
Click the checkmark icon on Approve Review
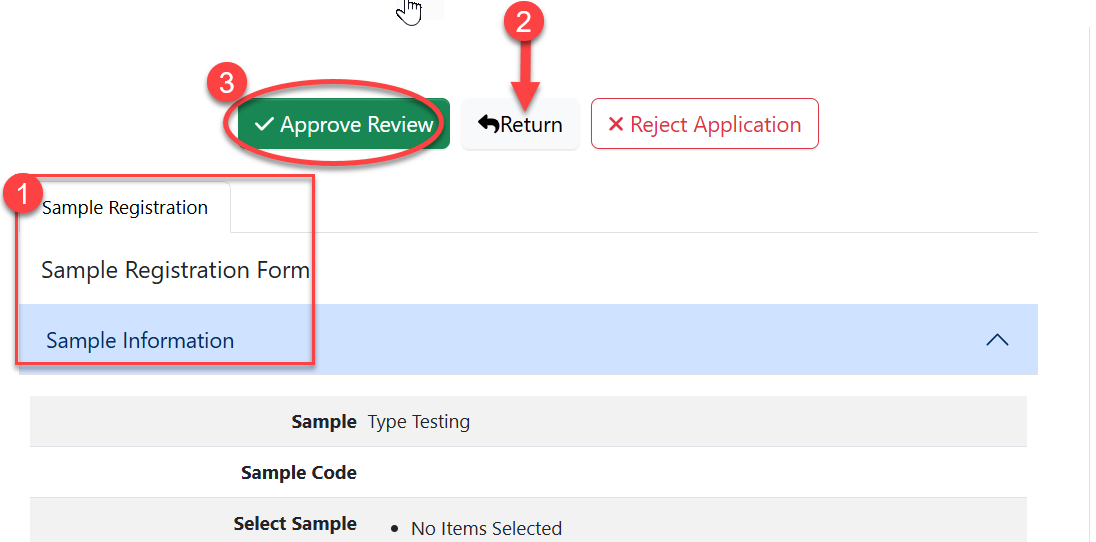[264, 124]
